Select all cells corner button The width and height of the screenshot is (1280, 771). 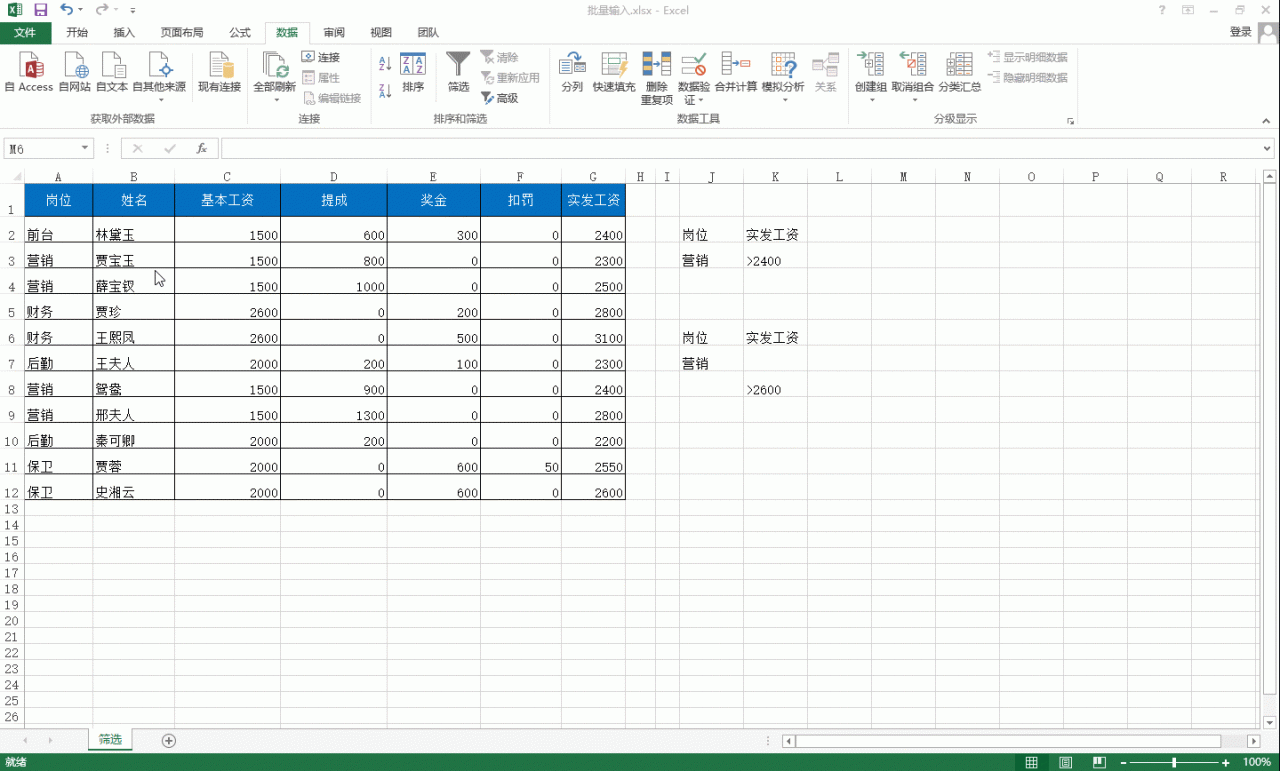[x=13, y=177]
